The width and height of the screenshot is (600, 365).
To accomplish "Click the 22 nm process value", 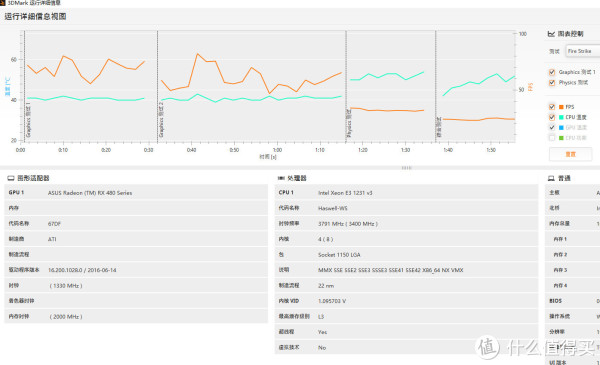I will pyautogui.click(x=326, y=286).
